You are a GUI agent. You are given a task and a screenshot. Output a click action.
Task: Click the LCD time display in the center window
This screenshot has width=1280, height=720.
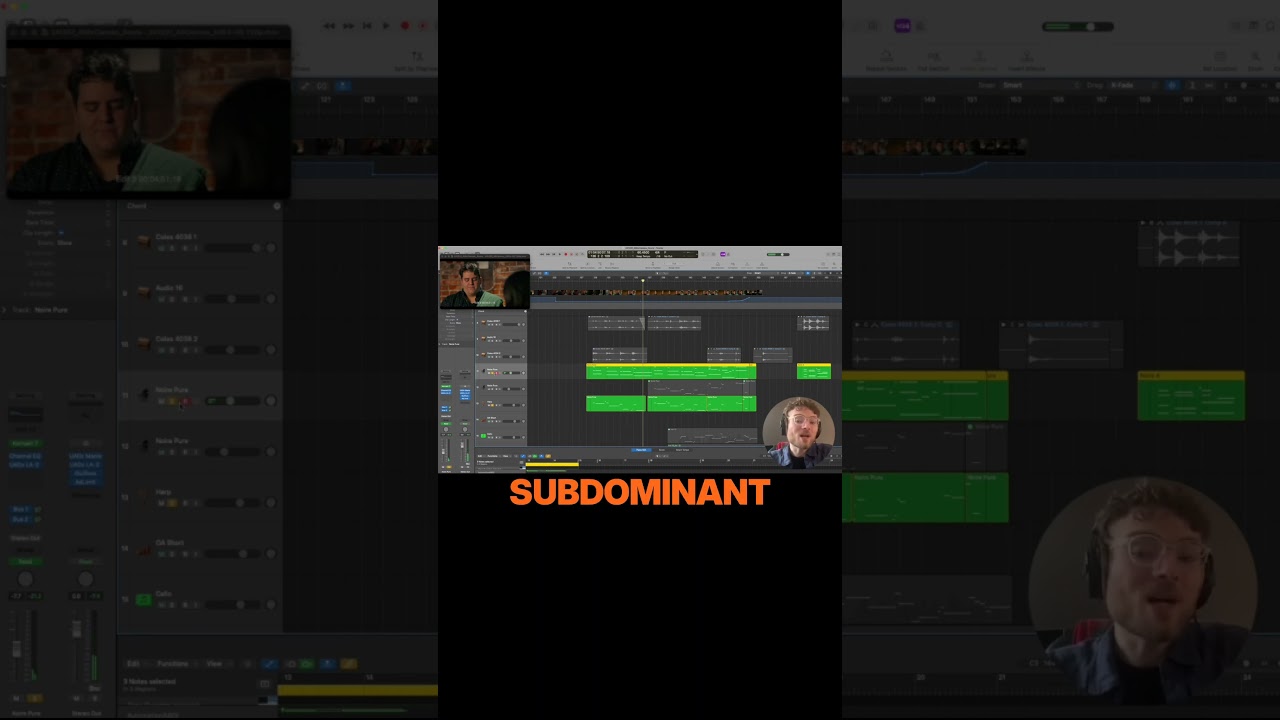click(643, 254)
